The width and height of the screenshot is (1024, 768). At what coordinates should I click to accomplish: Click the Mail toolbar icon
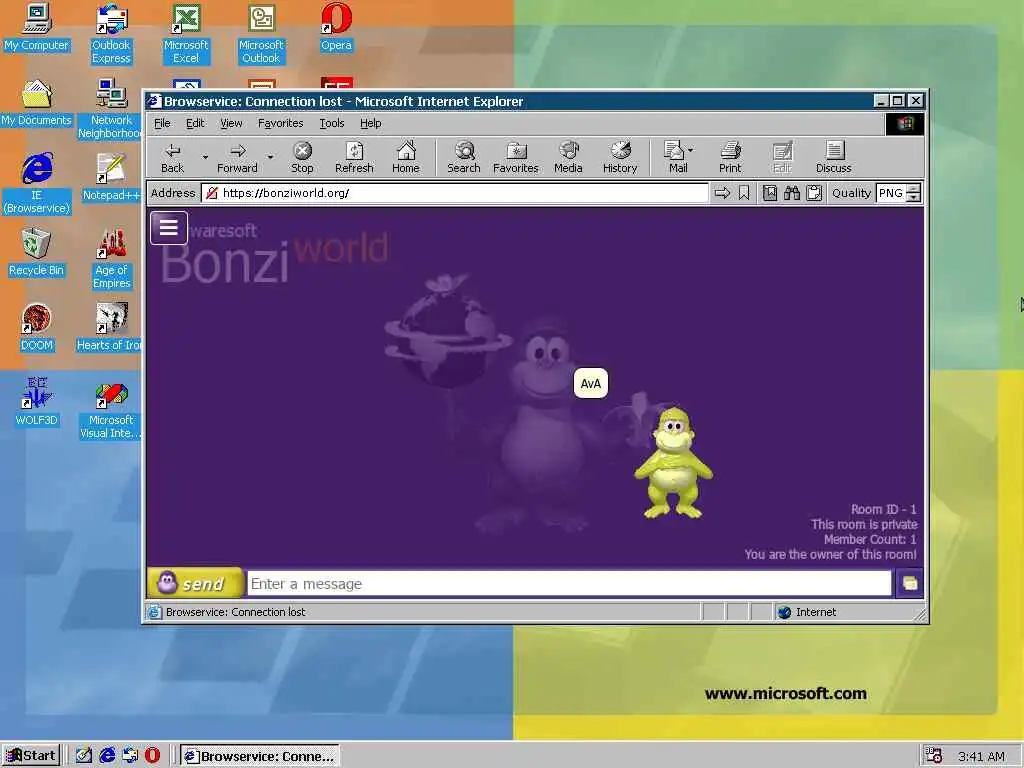674,157
